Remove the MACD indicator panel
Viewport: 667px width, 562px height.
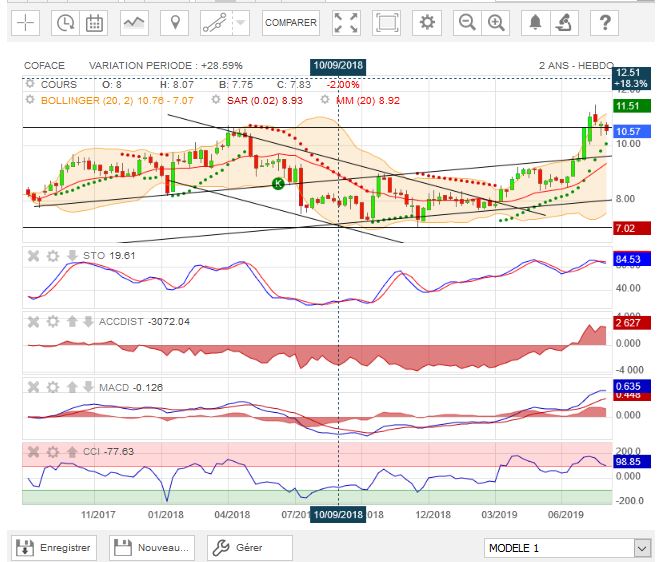point(33,387)
